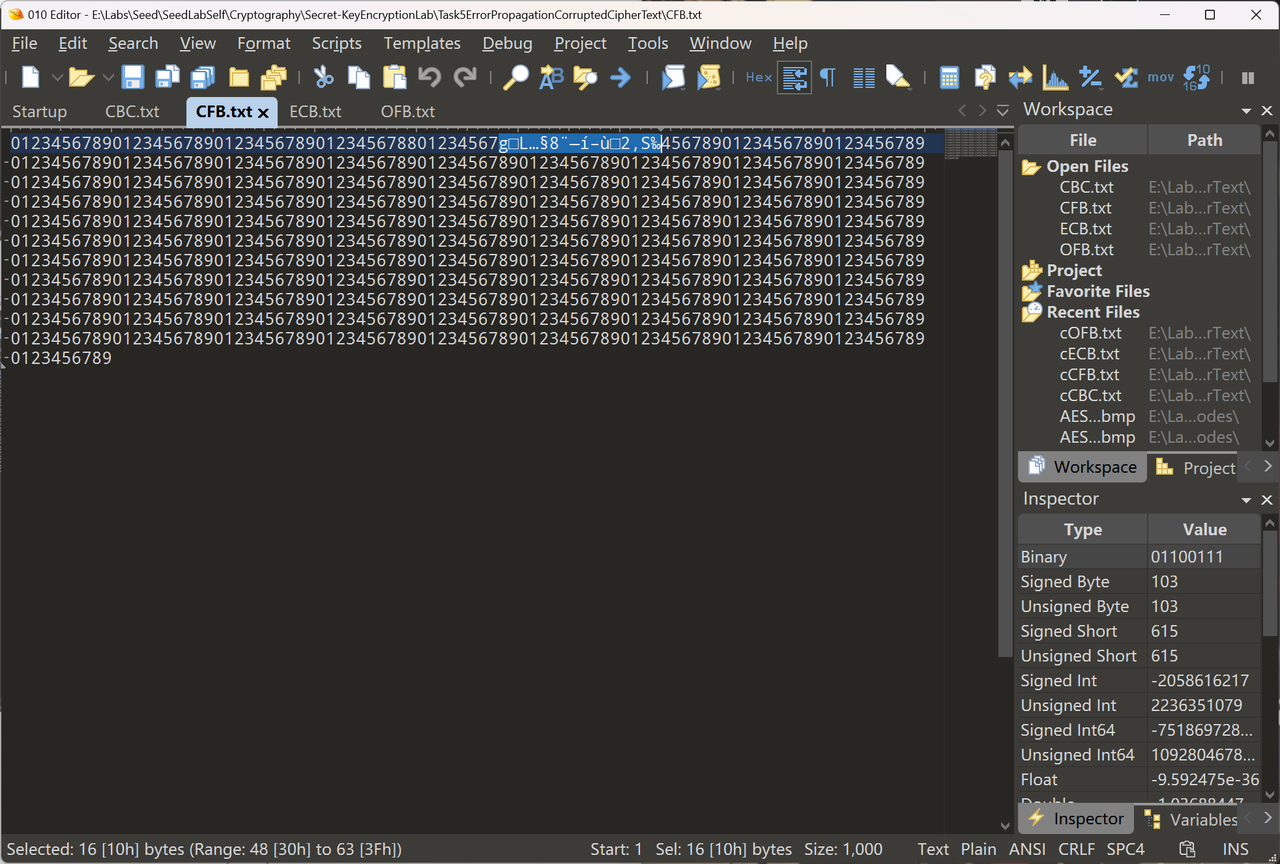The height and width of the screenshot is (864, 1280).
Task: Open the Inspector panel dropdown arrow
Action: [1246, 500]
